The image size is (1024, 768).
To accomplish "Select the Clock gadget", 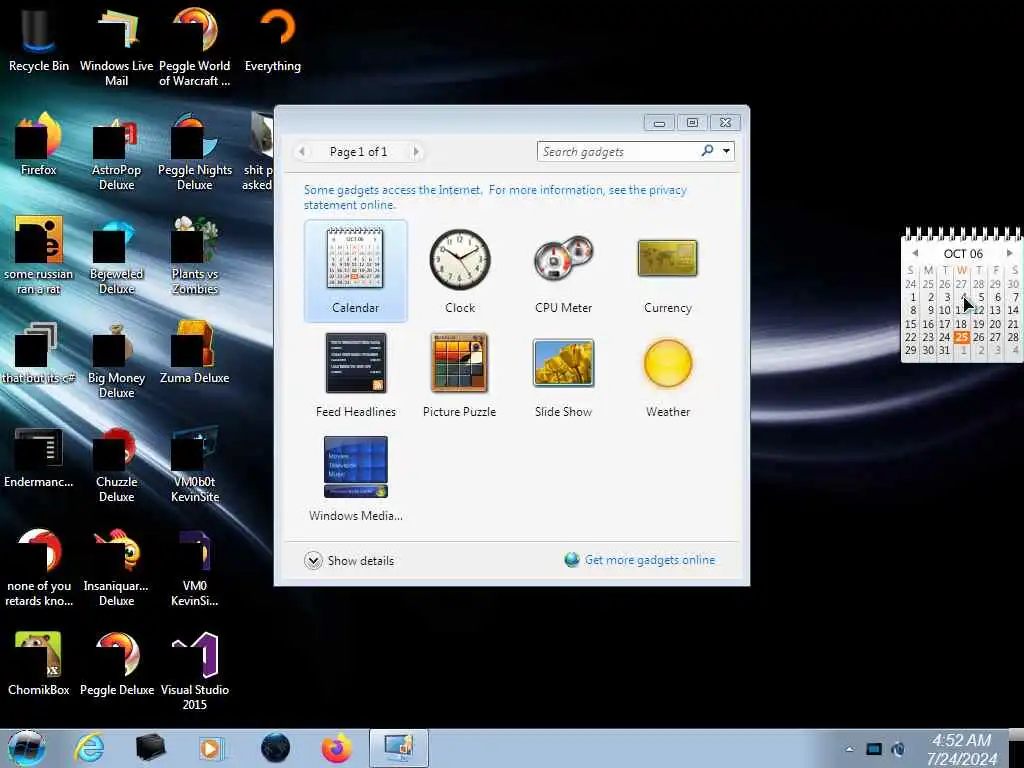I will pos(460,271).
